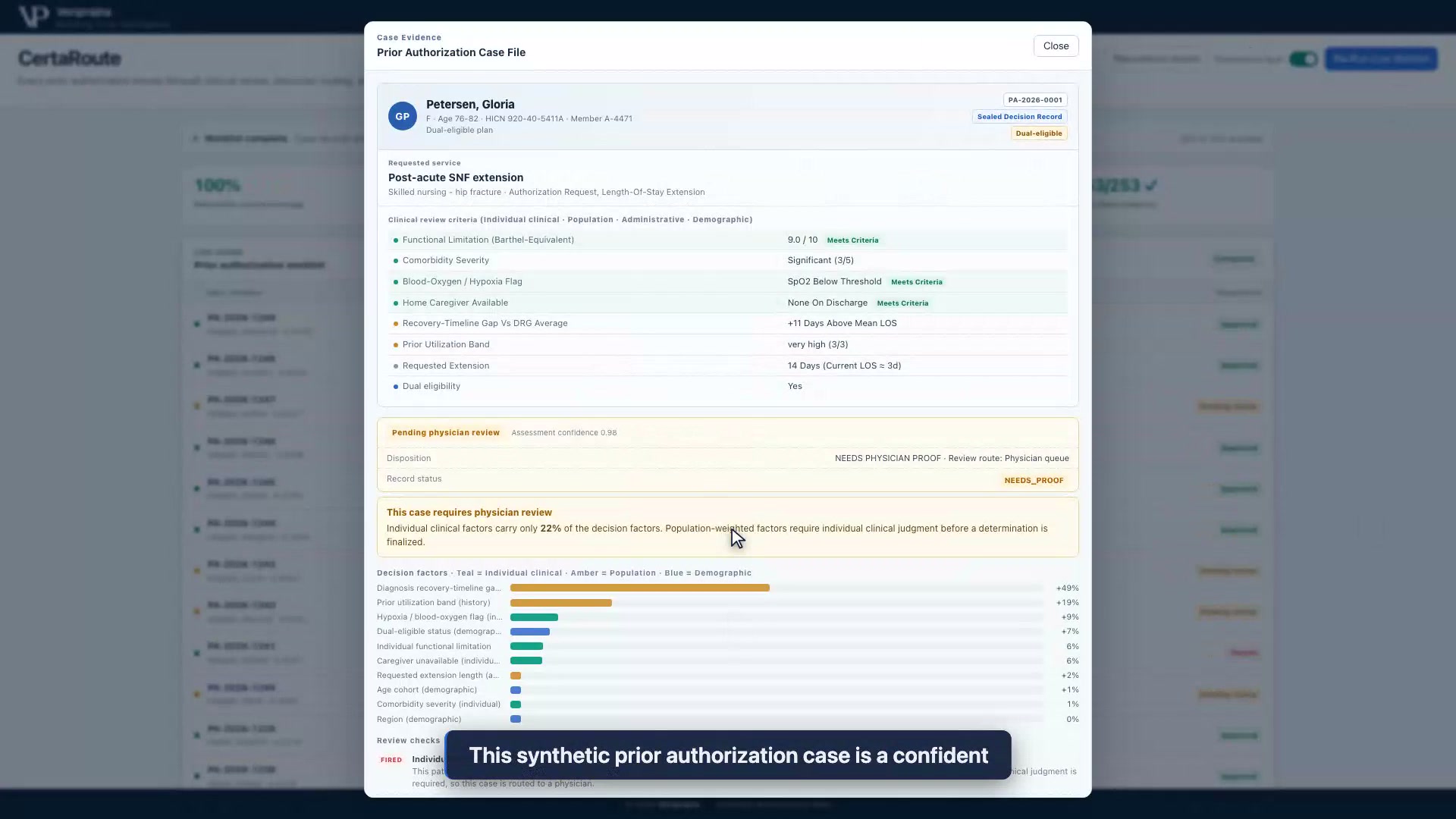Click the Region (demographic) factor label
Screen dimensions: 1456x819
pos(419,720)
